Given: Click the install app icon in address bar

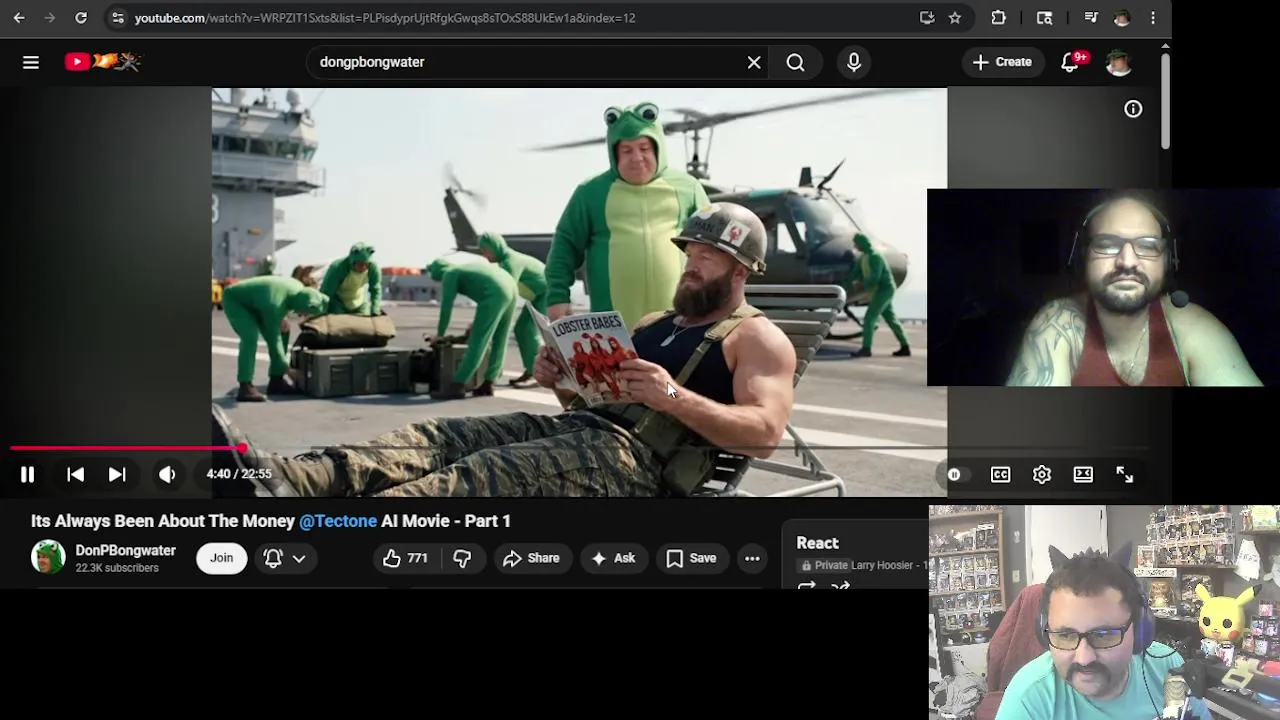Looking at the screenshot, I should tap(927, 17).
